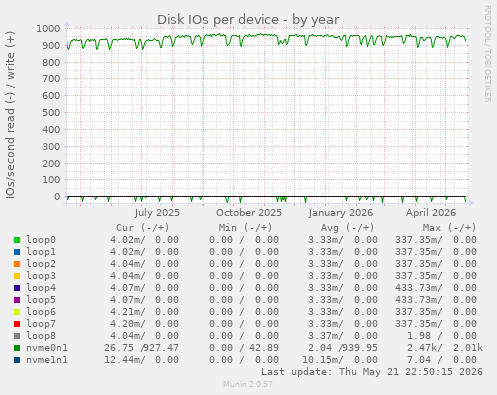Click the January 2026 axis label
497x395 pixels.
point(341,213)
